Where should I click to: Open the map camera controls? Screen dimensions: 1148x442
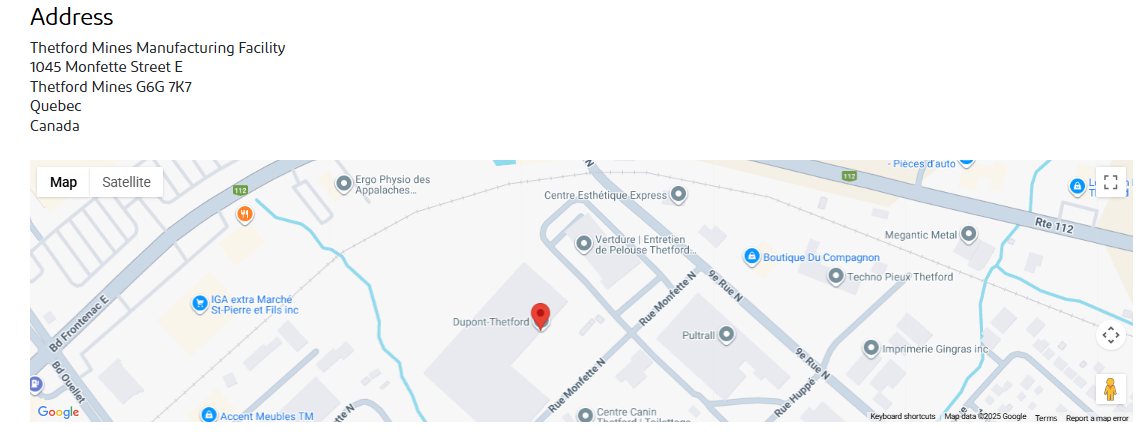click(1110, 335)
